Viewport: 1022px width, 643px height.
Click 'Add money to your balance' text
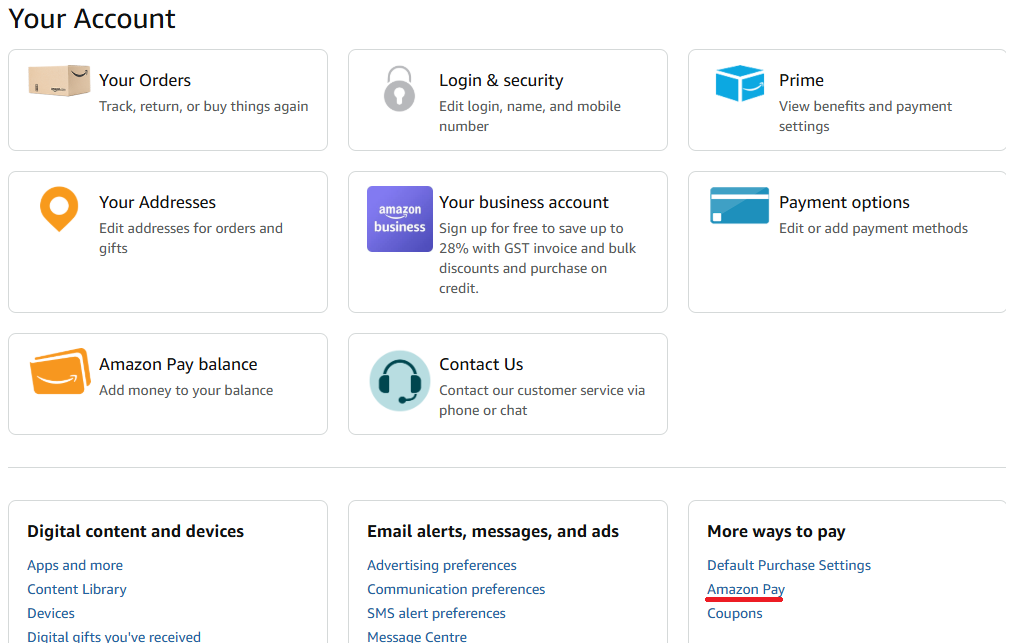tap(186, 390)
